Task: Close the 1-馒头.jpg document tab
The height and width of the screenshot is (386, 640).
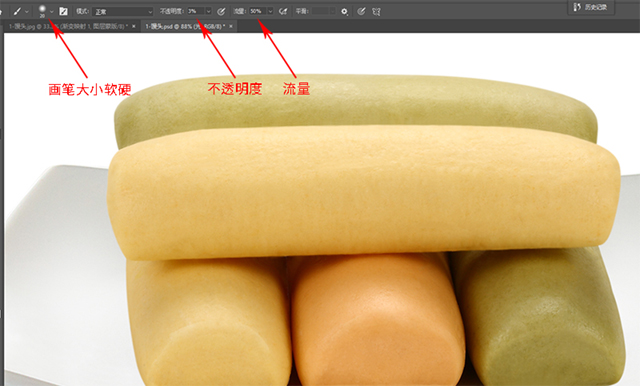Action: tap(134, 26)
